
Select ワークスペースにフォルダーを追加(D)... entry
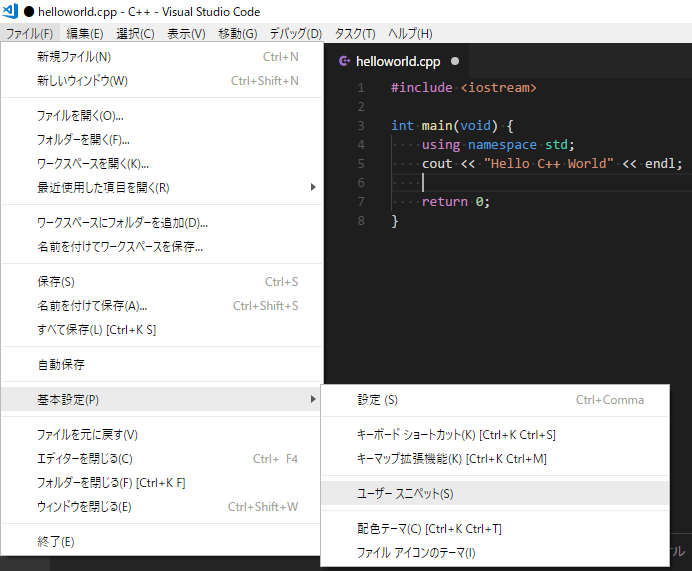pyautogui.click(x=162, y=223)
